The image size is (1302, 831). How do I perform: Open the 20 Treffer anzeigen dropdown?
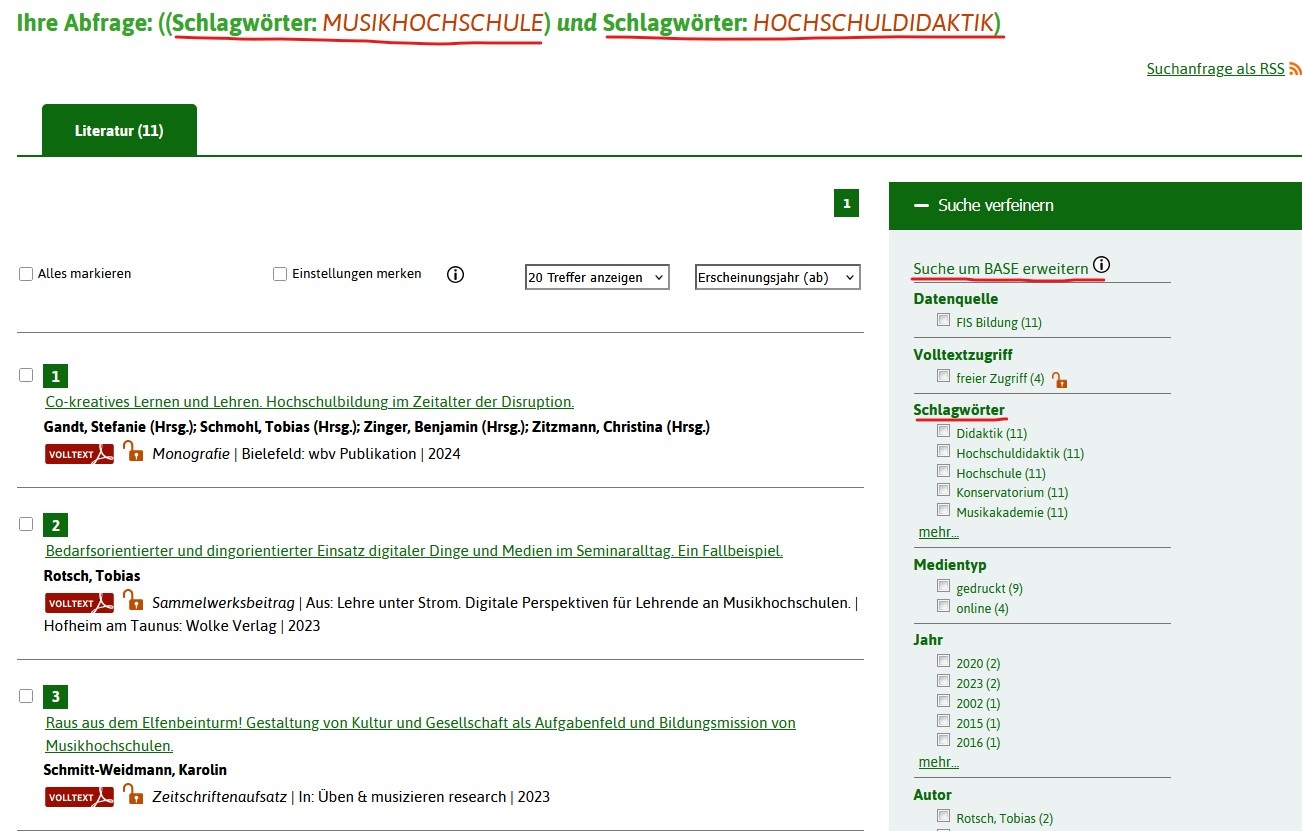pos(596,277)
